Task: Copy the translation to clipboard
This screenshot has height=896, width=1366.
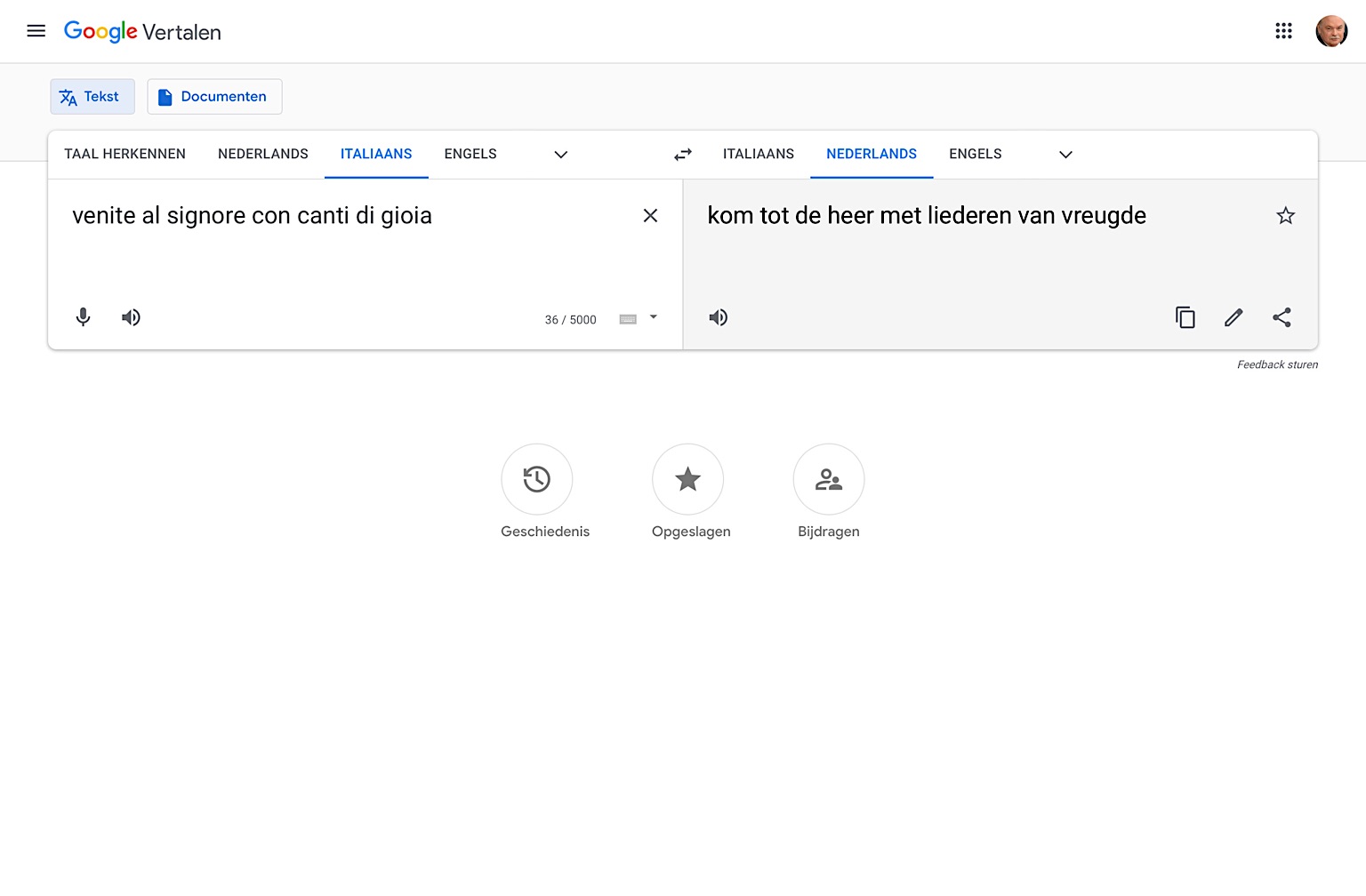Action: point(1185,317)
